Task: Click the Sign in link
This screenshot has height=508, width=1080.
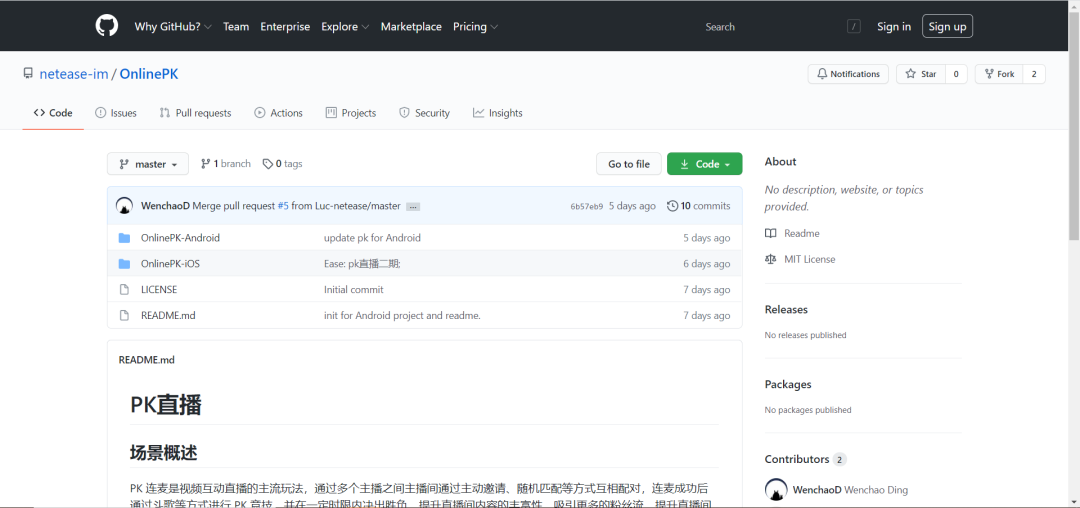Action: 894,27
